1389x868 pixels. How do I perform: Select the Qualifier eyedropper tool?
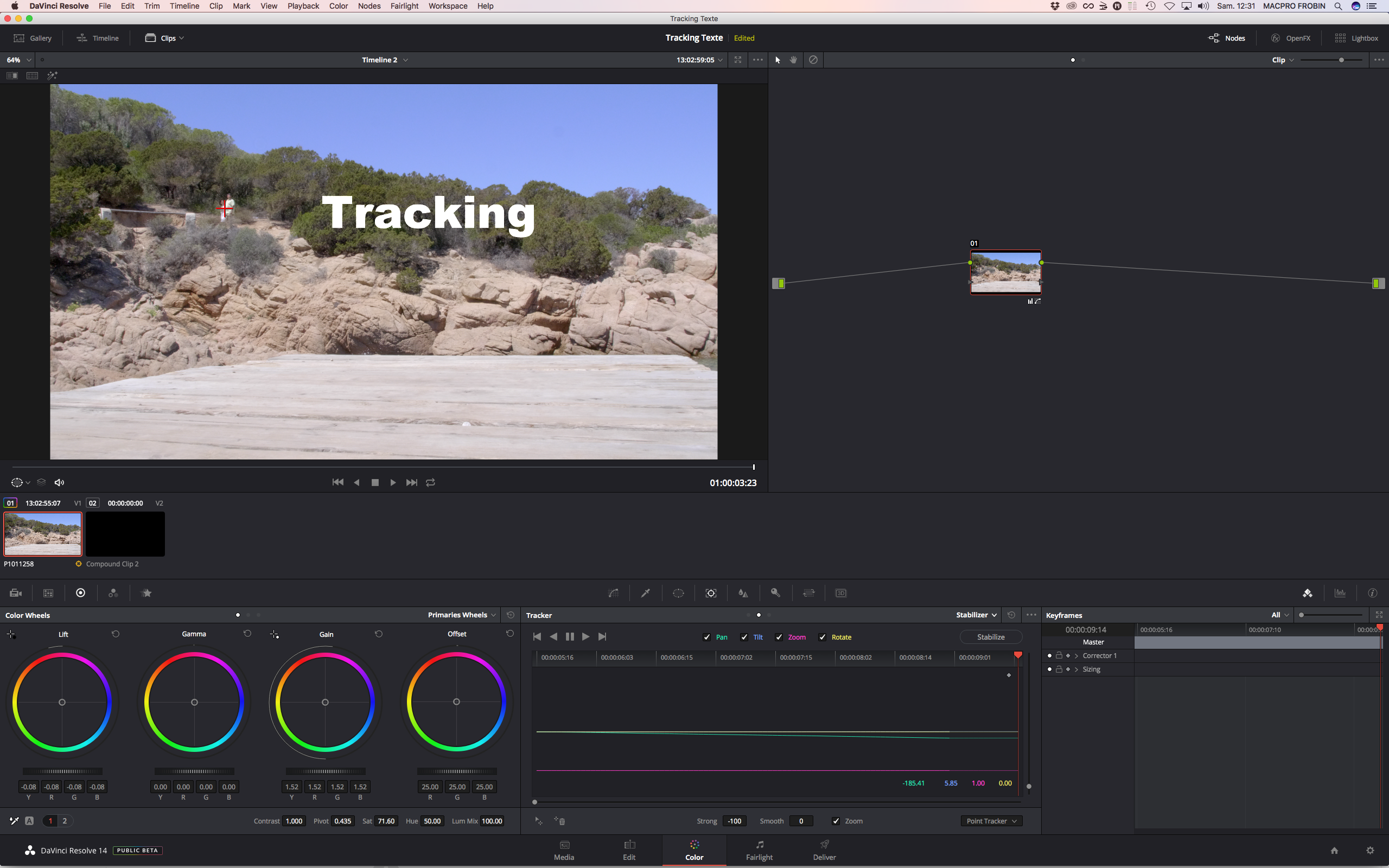click(645, 592)
